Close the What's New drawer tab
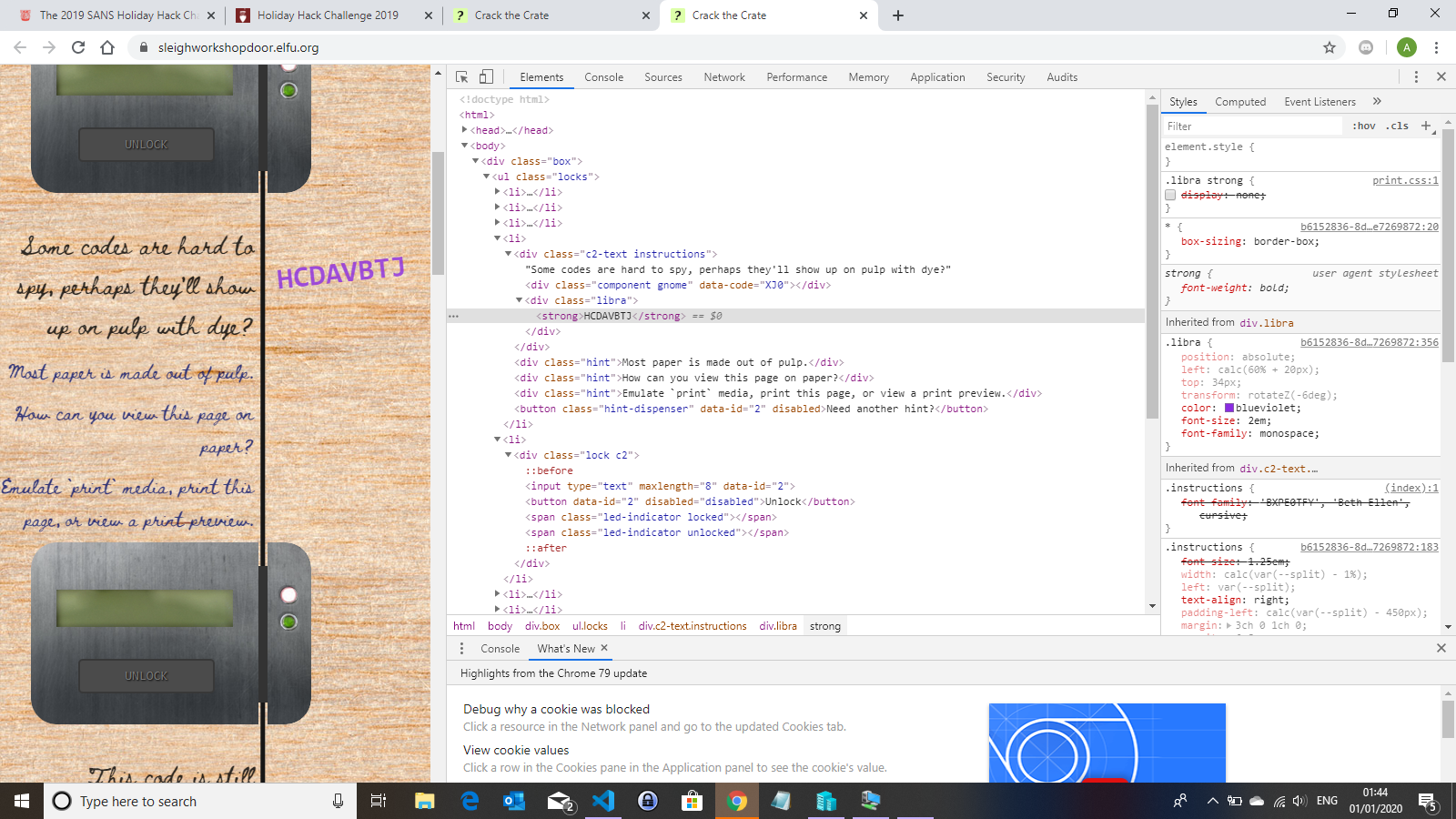1456x819 pixels. 604,648
